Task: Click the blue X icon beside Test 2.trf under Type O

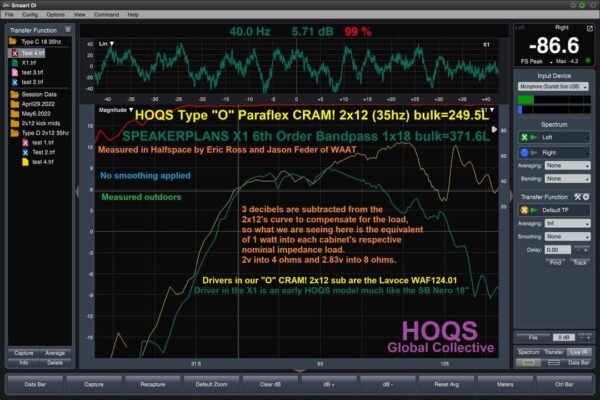Action: tap(25, 152)
